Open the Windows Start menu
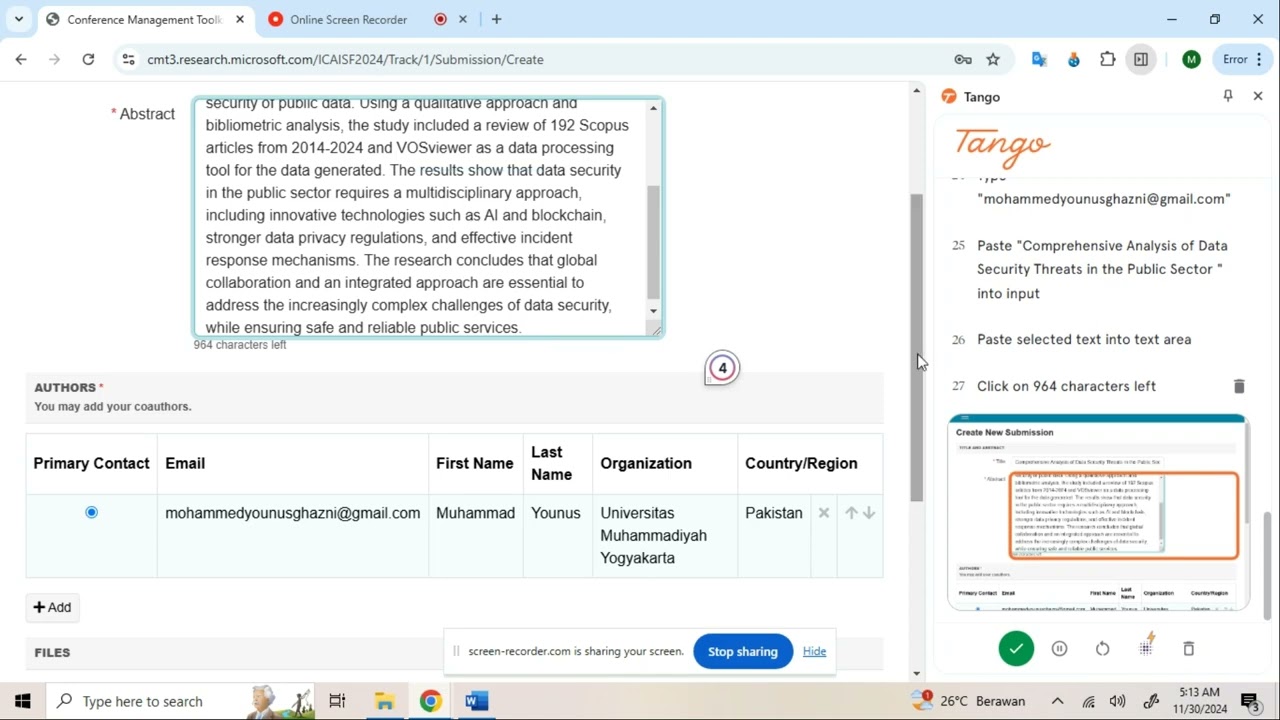The height and width of the screenshot is (720, 1280). pos(22,701)
